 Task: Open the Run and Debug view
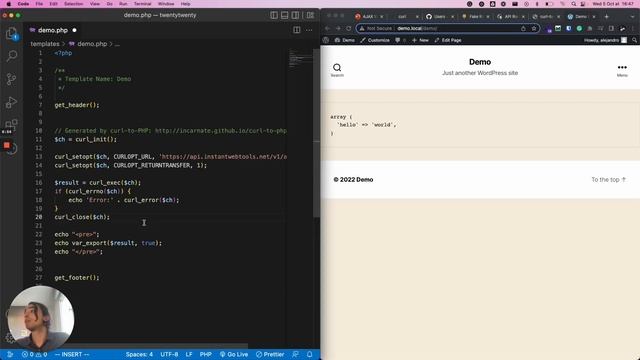point(11,102)
